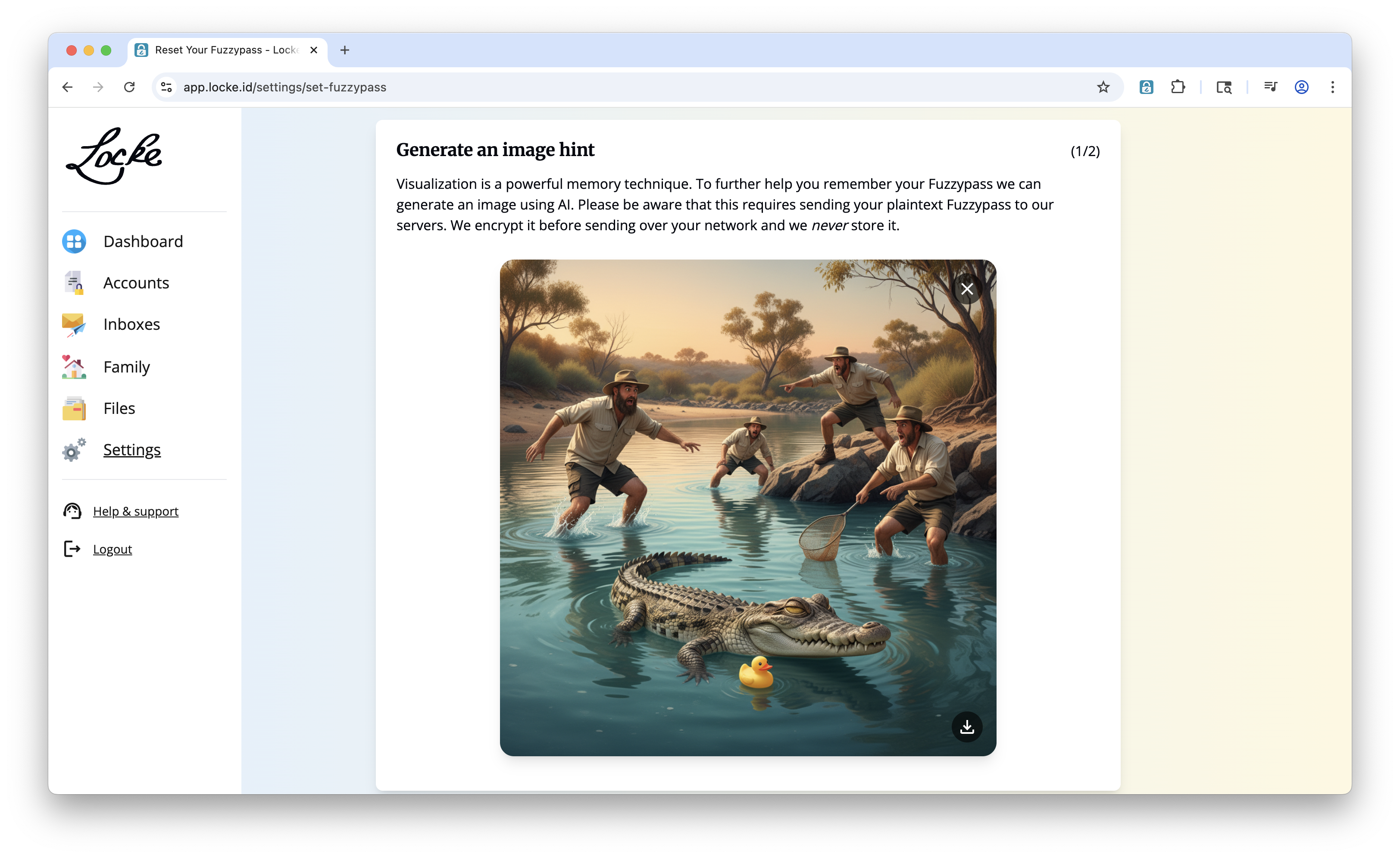Open the Family section
This screenshot has width=1400, height=858.
coord(126,367)
